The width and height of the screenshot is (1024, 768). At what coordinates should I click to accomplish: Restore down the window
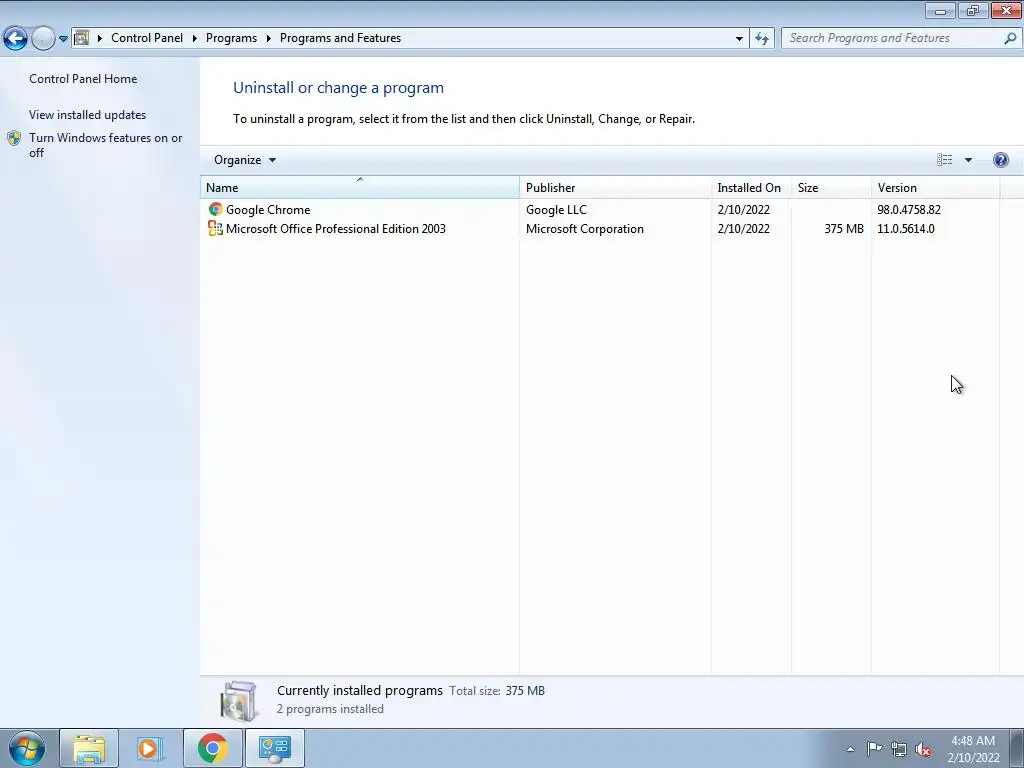tap(973, 10)
